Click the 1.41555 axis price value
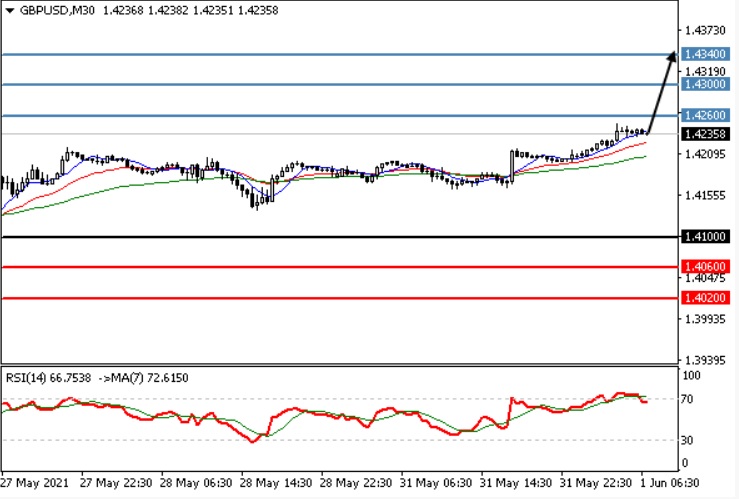 pyautogui.click(x=705, y=195)
